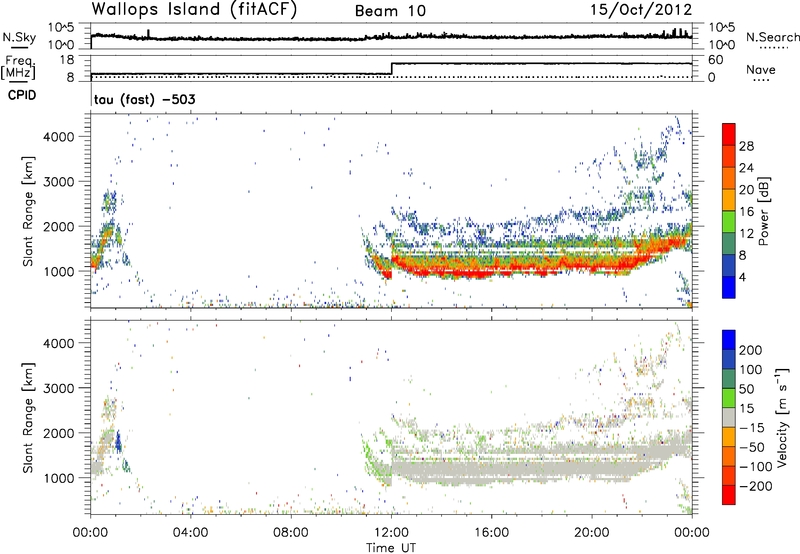Click the "Slant Range [km]" label of velocity panel
800x554 pixels.
pos(28,417)
